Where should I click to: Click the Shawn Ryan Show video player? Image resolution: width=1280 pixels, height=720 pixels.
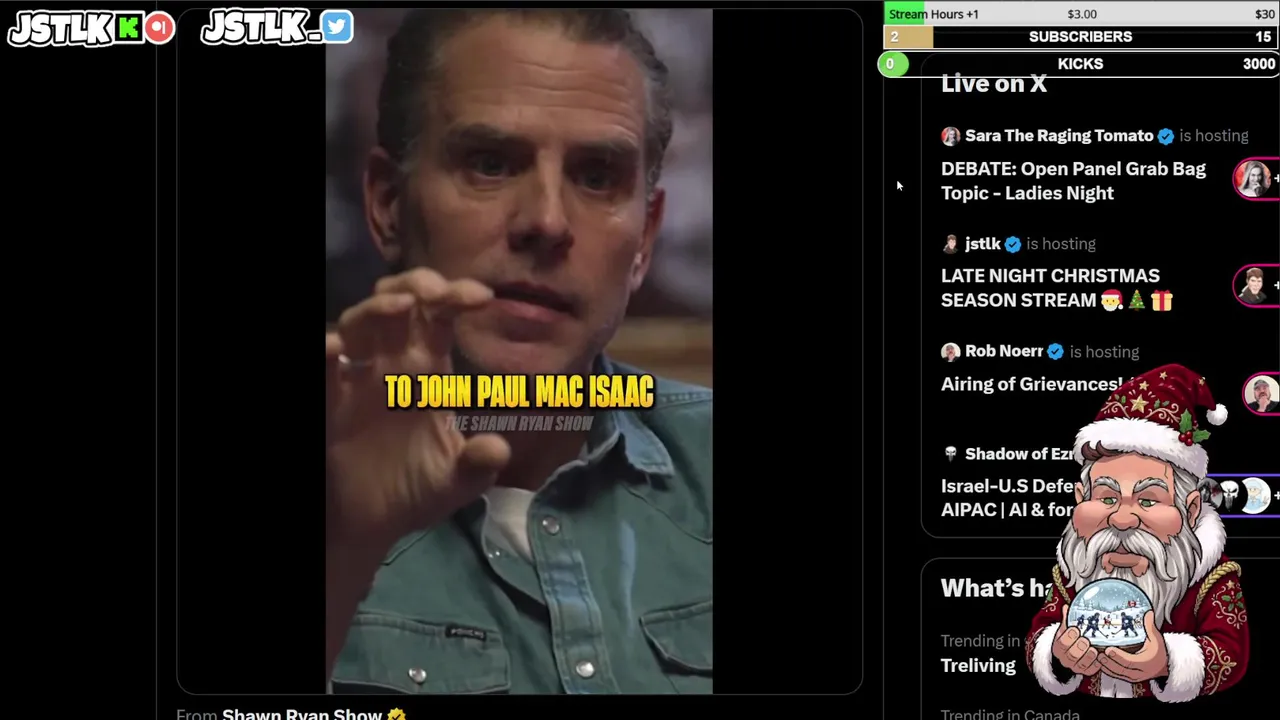pos(519,351)
